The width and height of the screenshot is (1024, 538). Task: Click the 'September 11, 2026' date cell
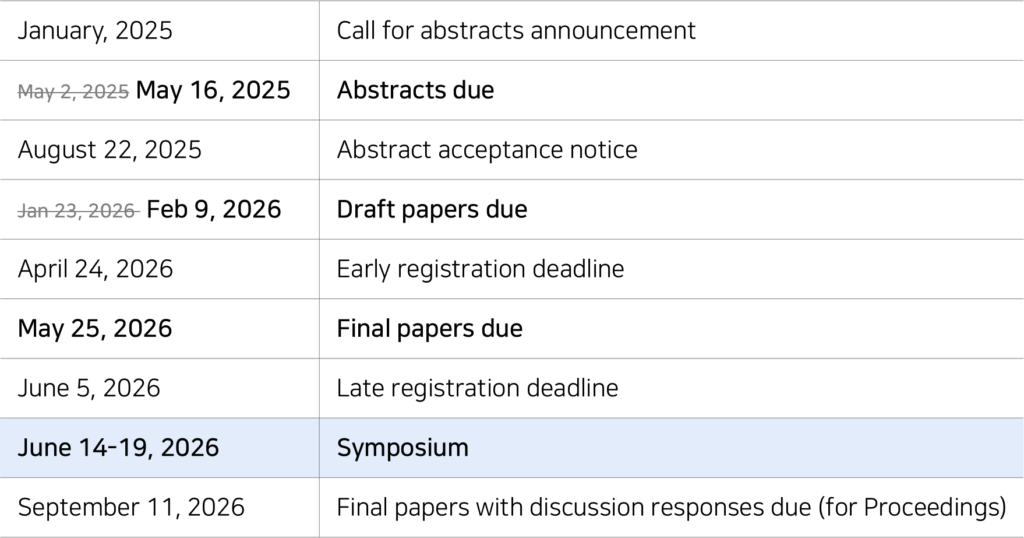click(131, 507)
